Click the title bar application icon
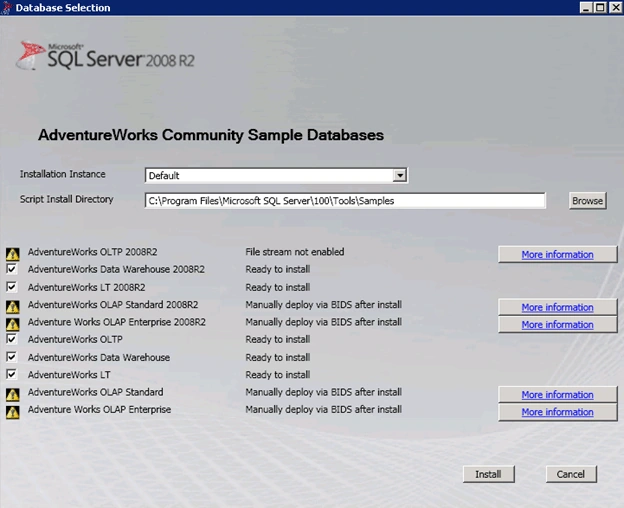 click(x=6, y=7)
